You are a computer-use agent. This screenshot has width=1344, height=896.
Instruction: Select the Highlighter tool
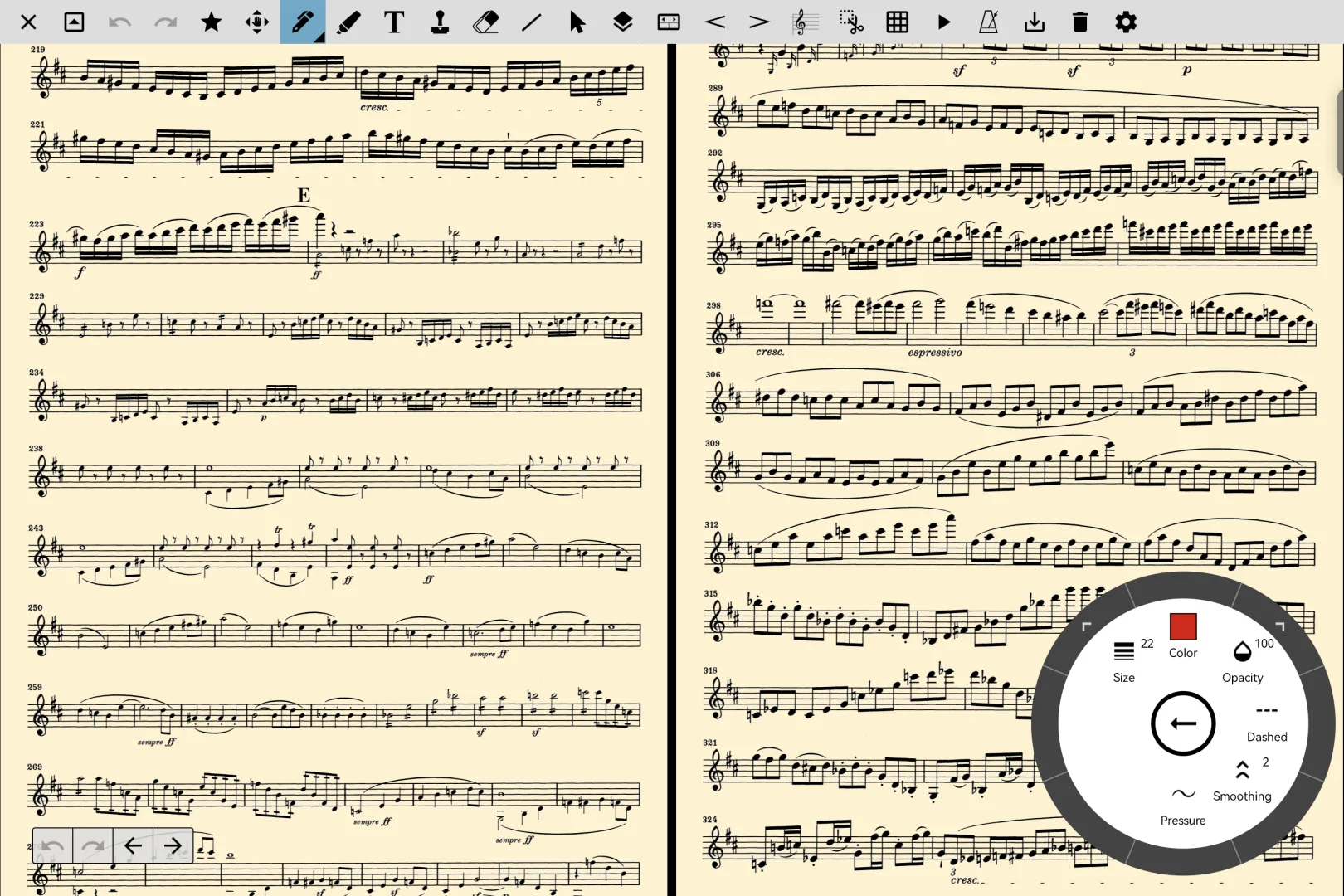click(x=348, y=22)
